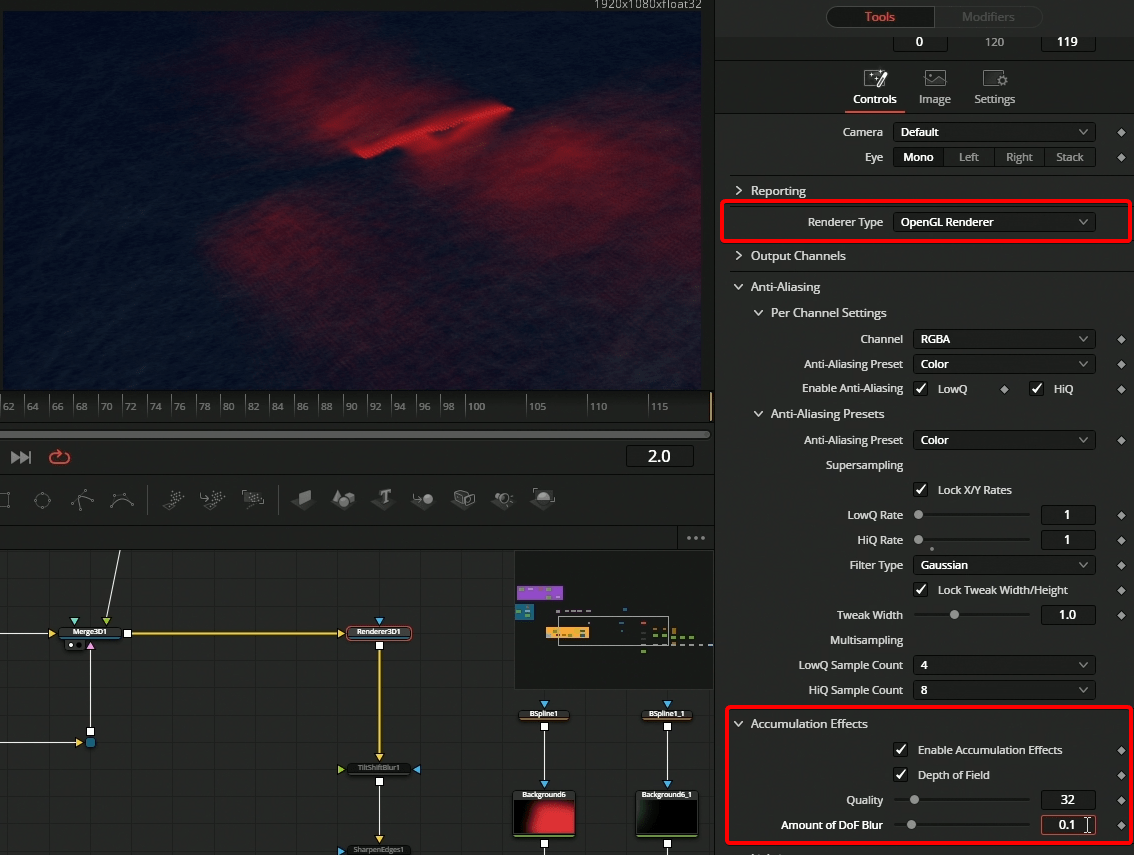Toggle the Depth of Field checkbox
Screen dimensions: 1134x855
coord(900,775)
